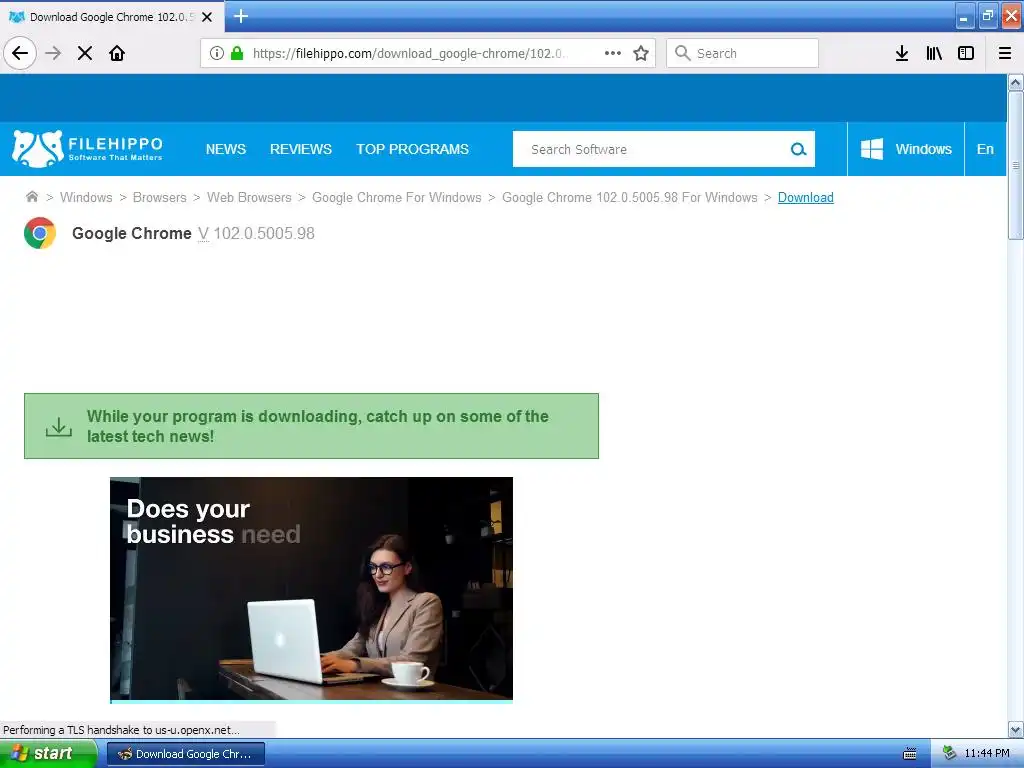Open the 'Does your business need' ad image

point(312,589)
